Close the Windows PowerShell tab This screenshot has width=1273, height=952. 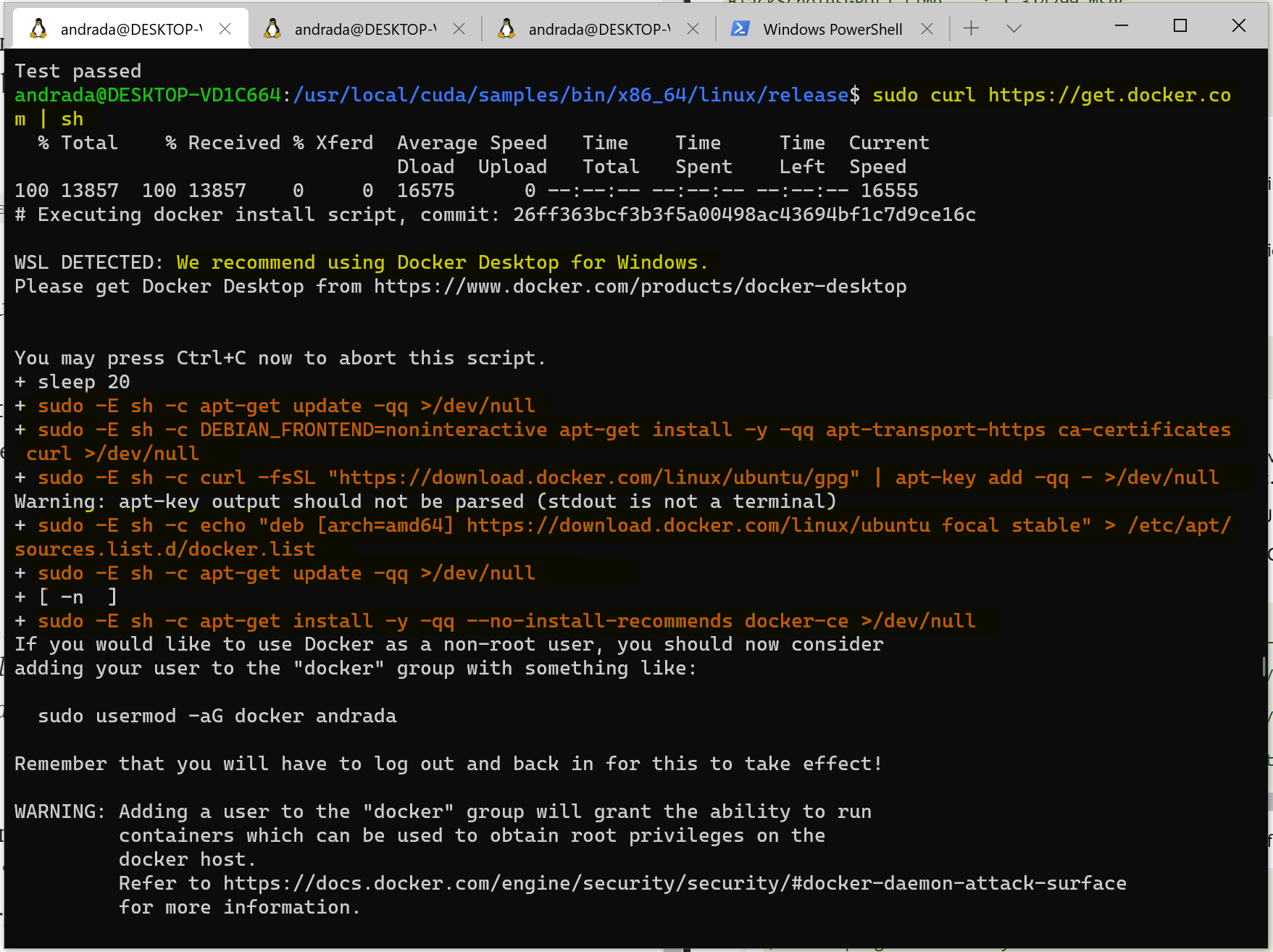coord(927,29)
